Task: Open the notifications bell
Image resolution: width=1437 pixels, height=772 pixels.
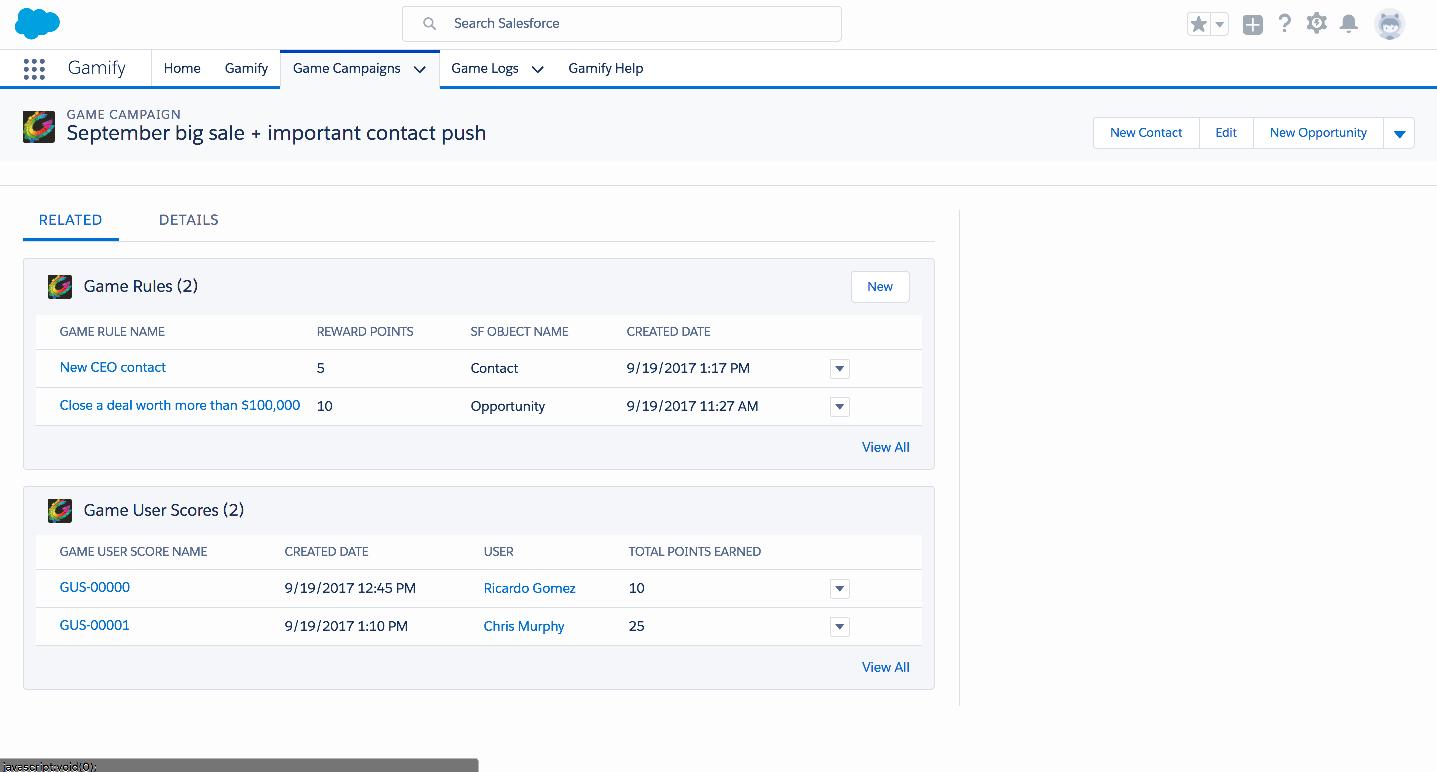Action: (x=1349, y=24)
